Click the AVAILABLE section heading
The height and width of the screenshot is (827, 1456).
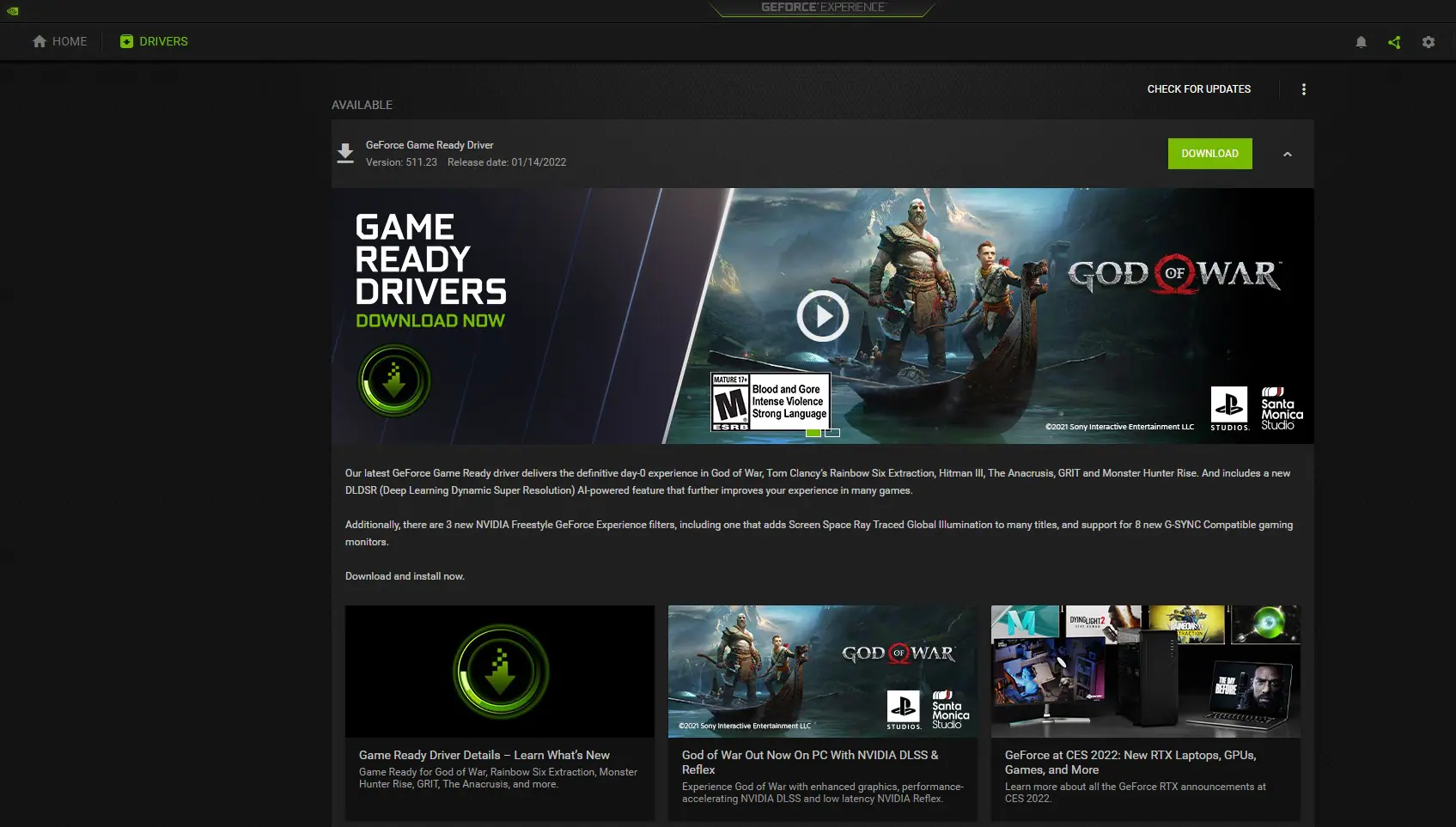[x=362, y=105]
